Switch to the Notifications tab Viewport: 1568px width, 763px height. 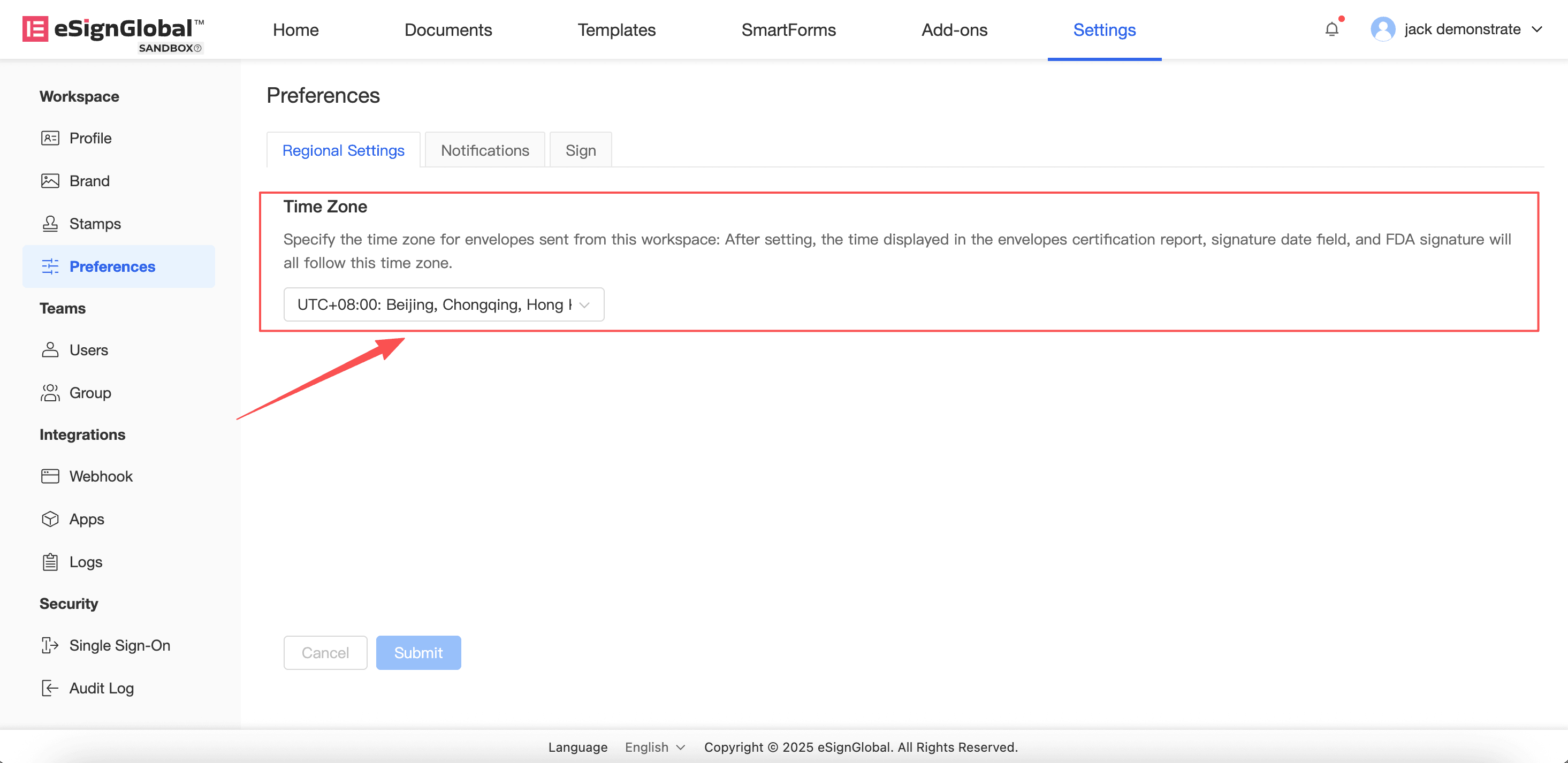[x=484, y=150]
